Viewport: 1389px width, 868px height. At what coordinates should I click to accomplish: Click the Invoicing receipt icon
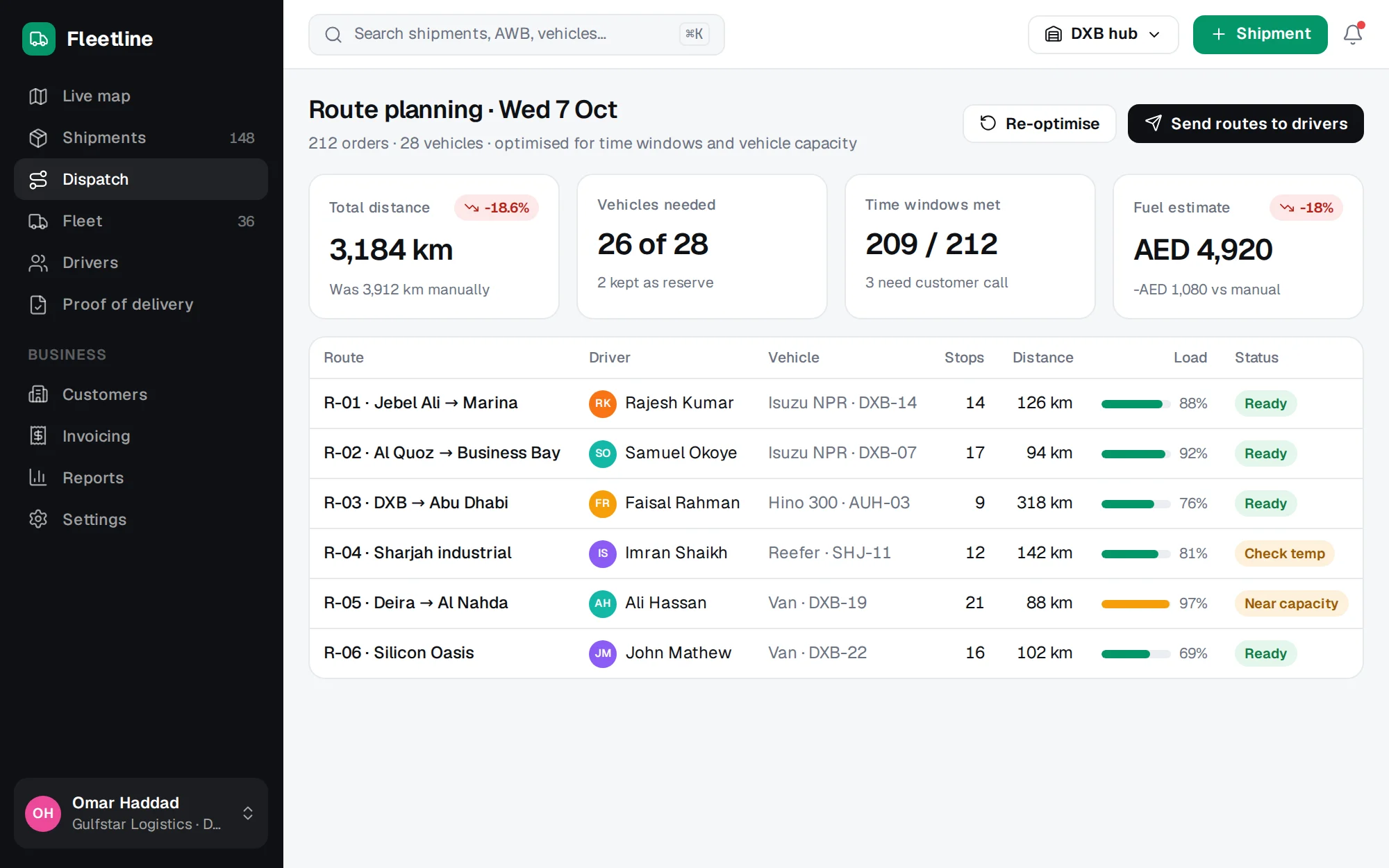pyautogui.click(x=38, y=436)
